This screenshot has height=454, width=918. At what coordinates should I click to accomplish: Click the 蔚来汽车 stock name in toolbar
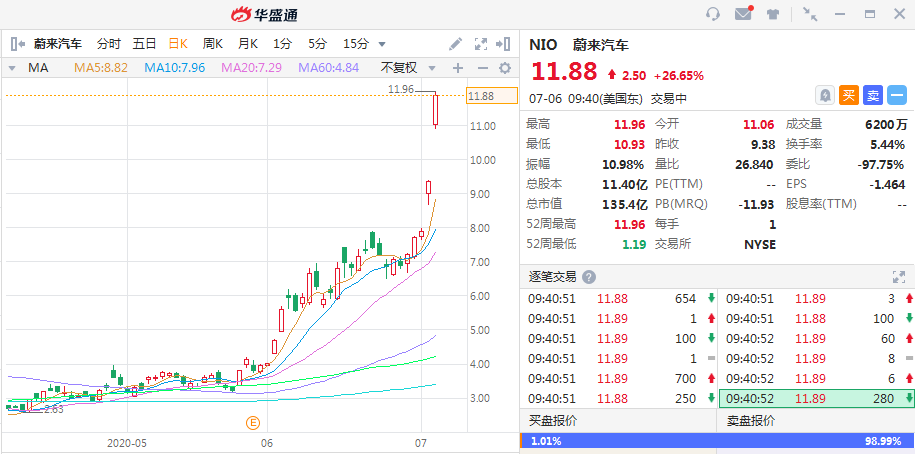[58, 43]
